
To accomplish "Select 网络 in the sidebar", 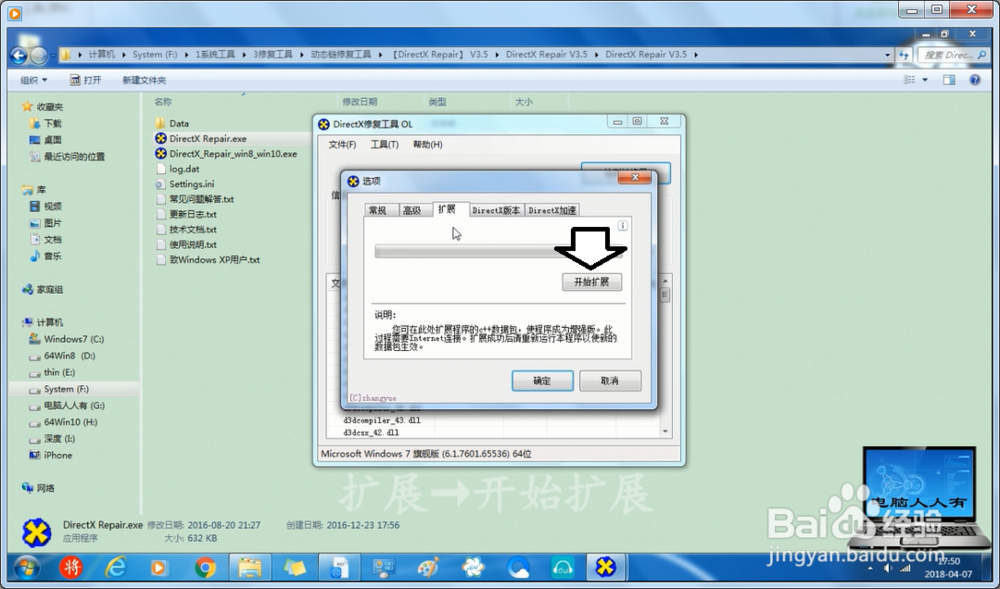I will (38, 488).
